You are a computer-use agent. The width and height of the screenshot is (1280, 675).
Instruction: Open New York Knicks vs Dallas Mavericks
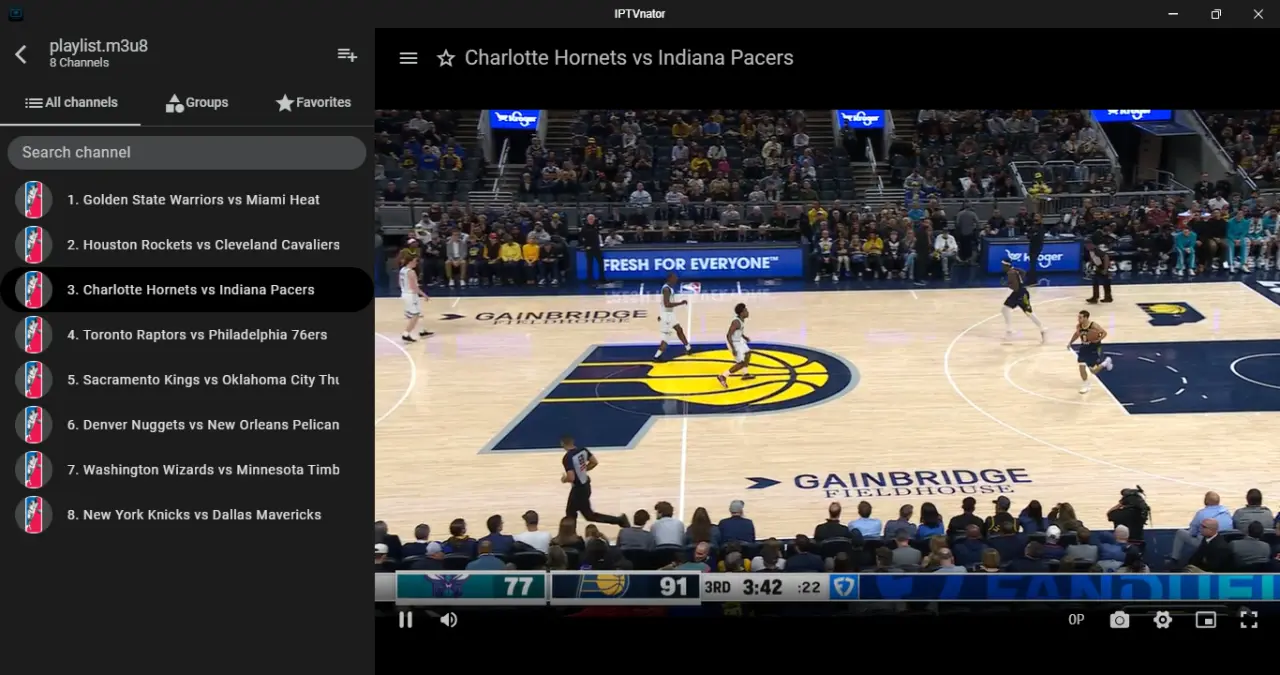187,514
